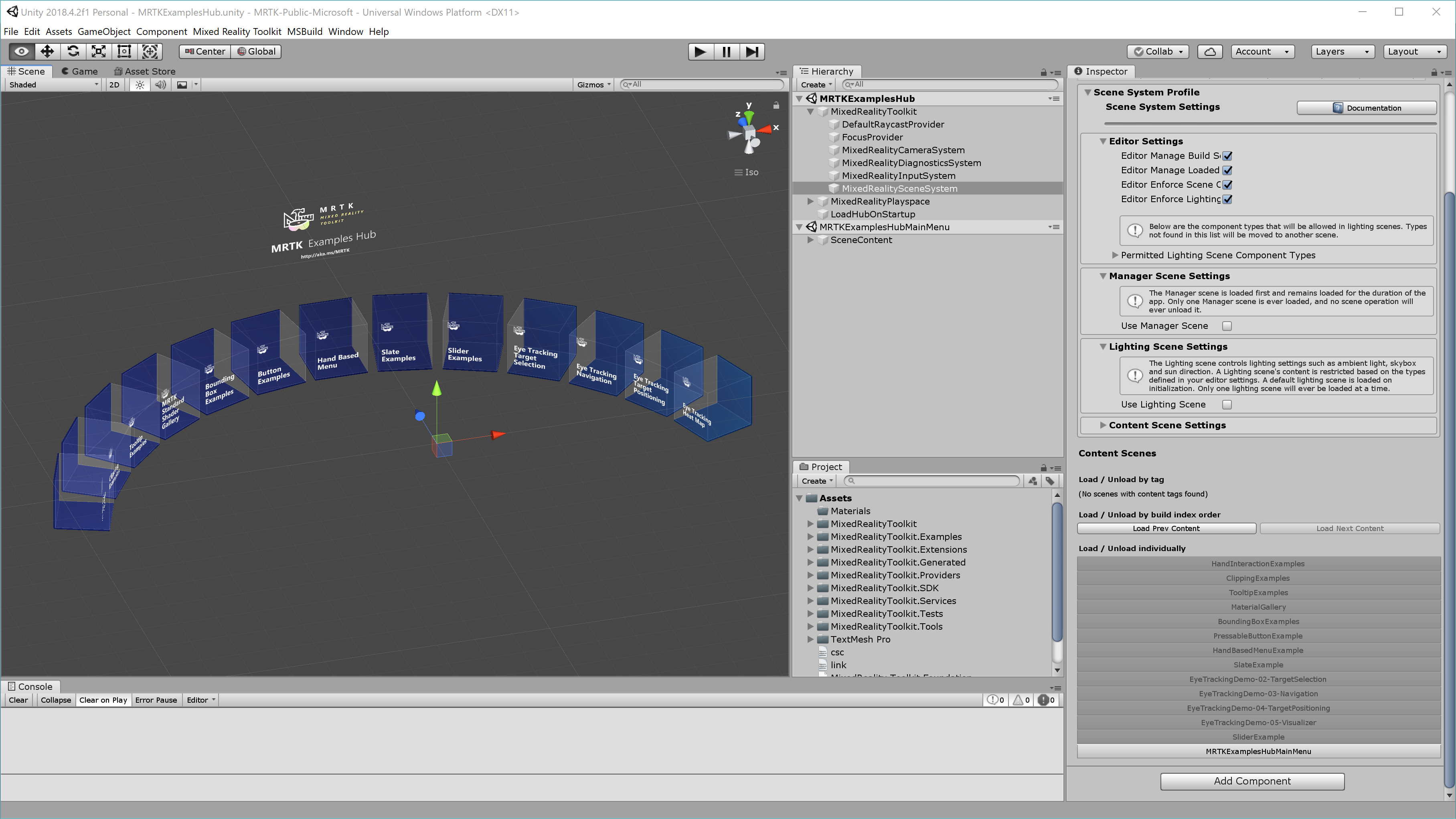Toggle 2D view mode in Scene
The image size is (1456, 819).
click(x=115, y=84)
